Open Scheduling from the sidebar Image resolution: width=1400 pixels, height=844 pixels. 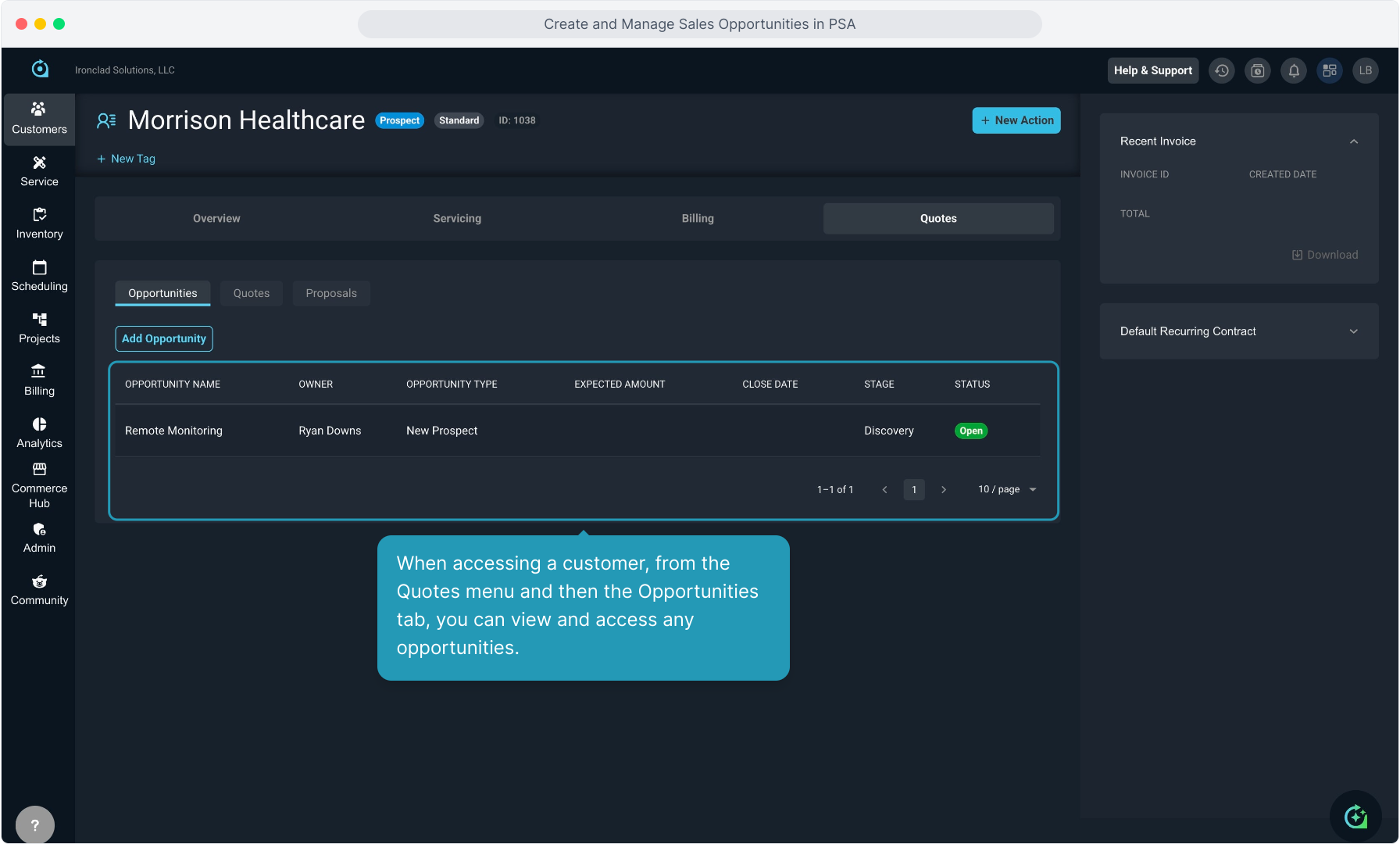click(x=39, y=276)
